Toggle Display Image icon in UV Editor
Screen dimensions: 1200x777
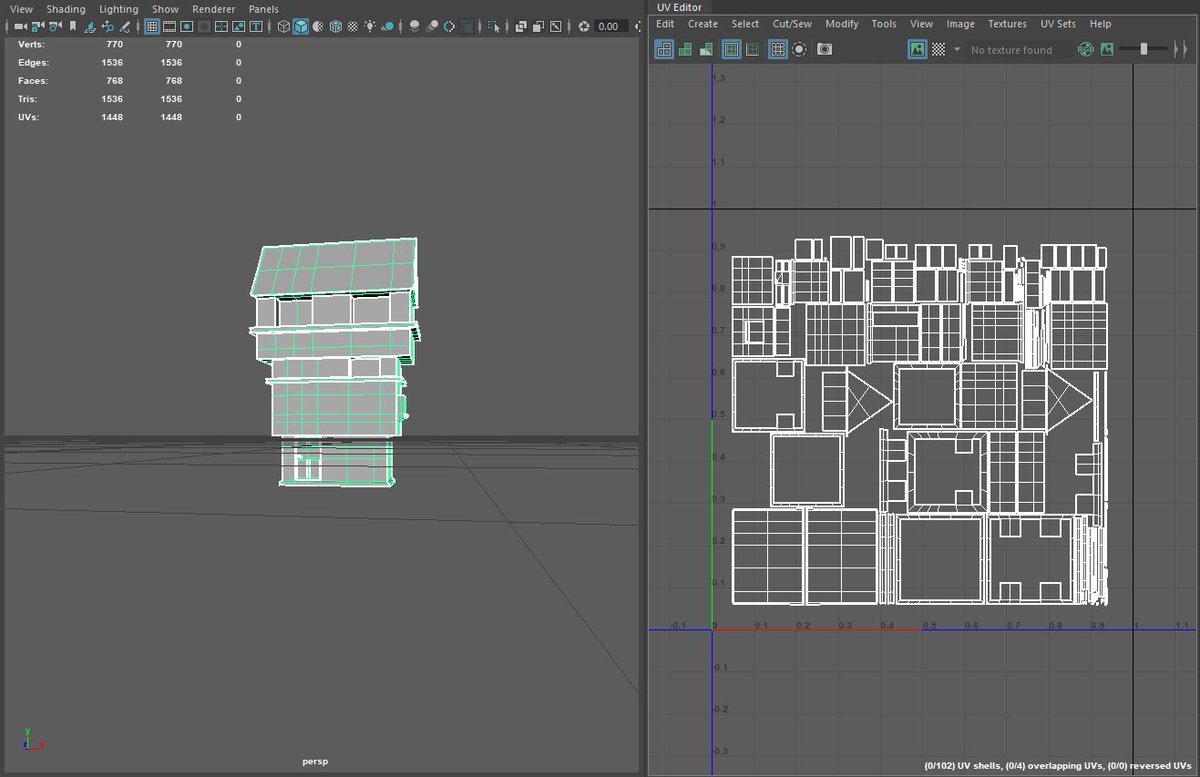pyautogui.click(x=917, y=49)
